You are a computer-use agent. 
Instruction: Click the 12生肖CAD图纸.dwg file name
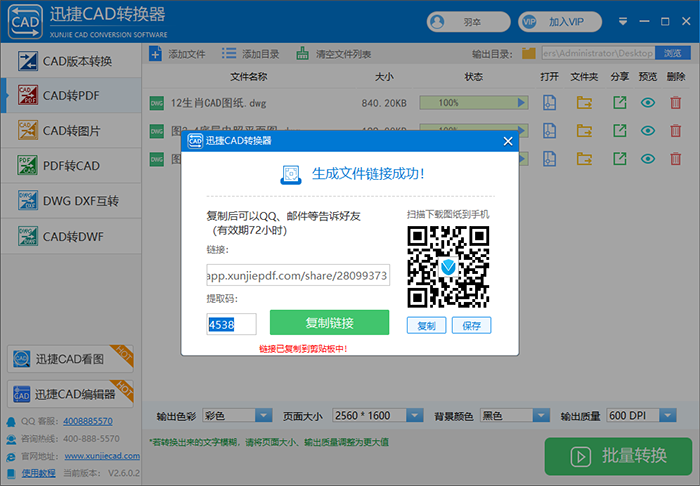[x=218, y=103]
